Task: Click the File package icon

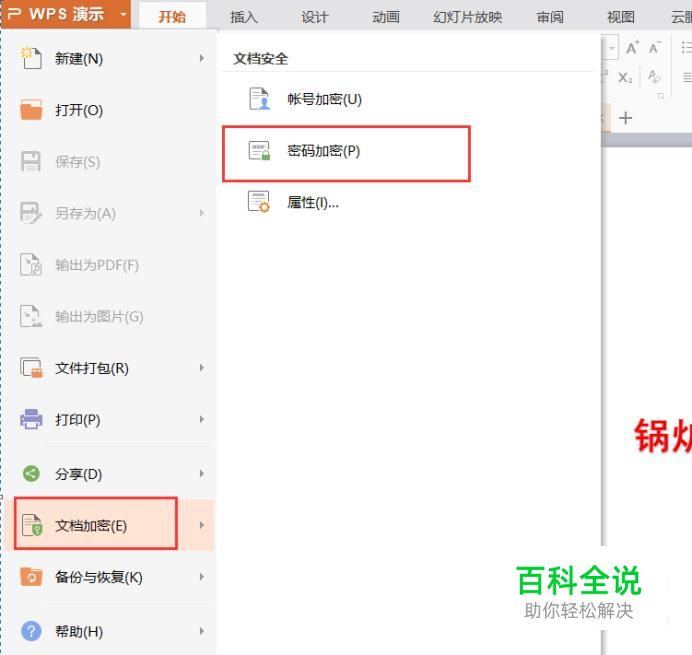Action: click(31, 368)
